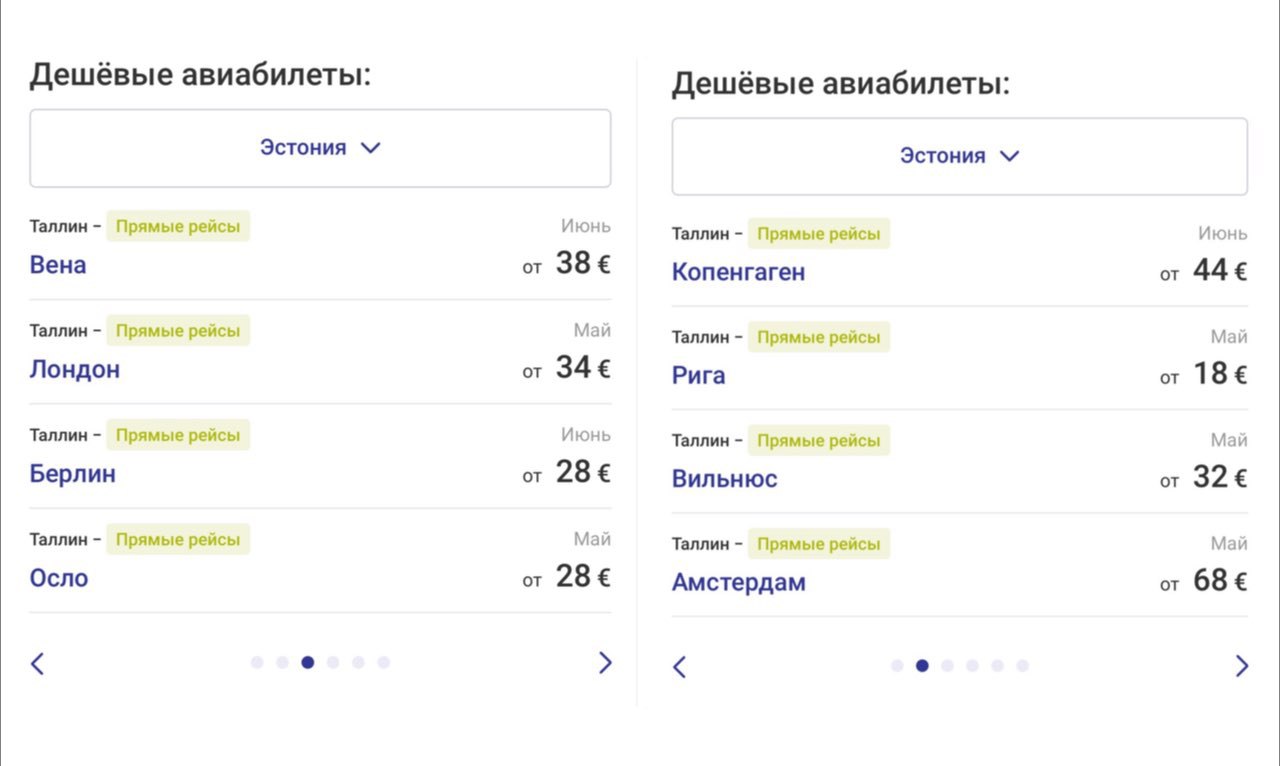Open Осло flight from Tallinn
This screenshot has width=1280, height=766.
tap(59, 578)
